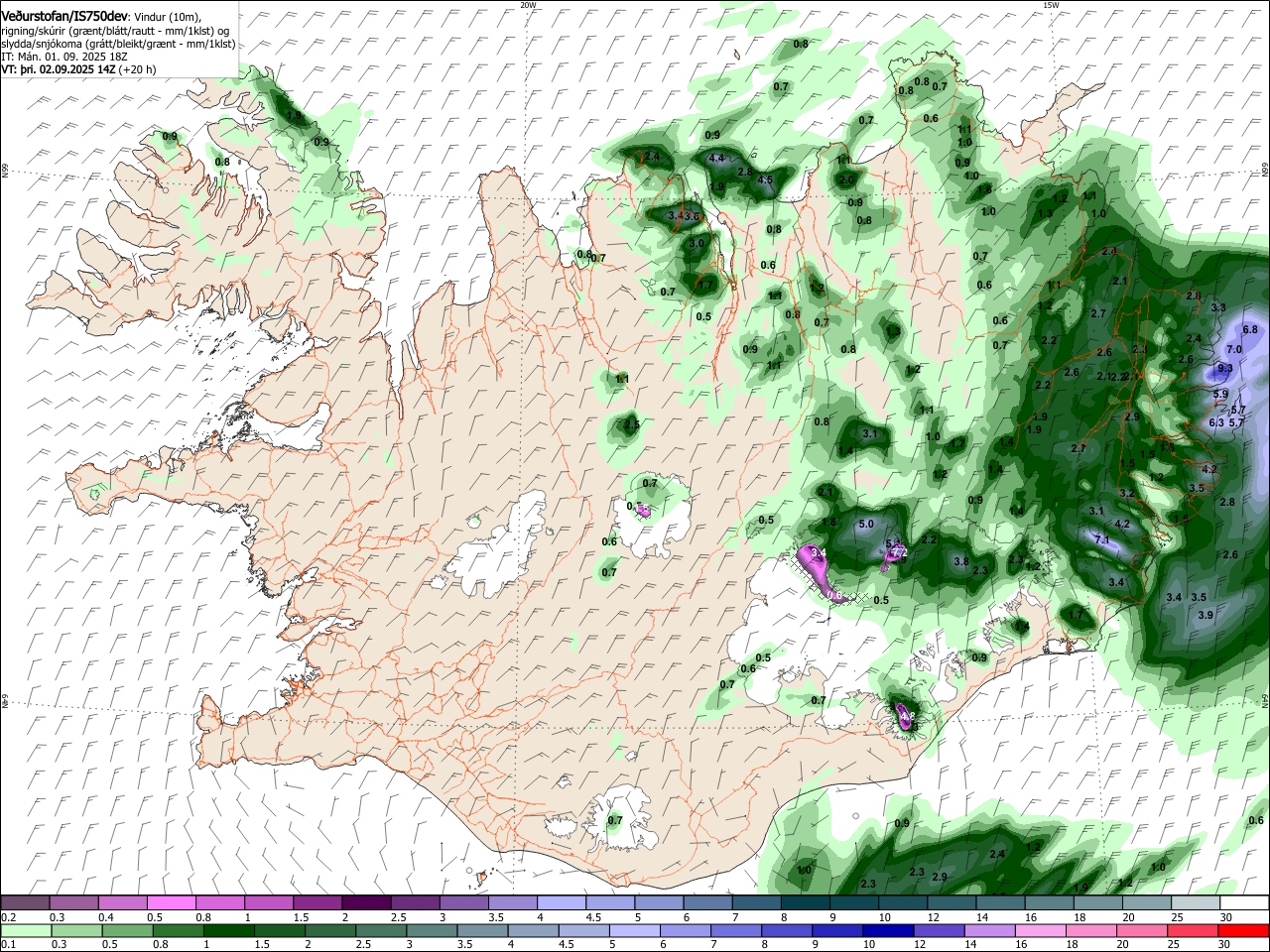Click the 15W longitude label
Viewport: 1270px width, 952px height.
(1051, 5)
